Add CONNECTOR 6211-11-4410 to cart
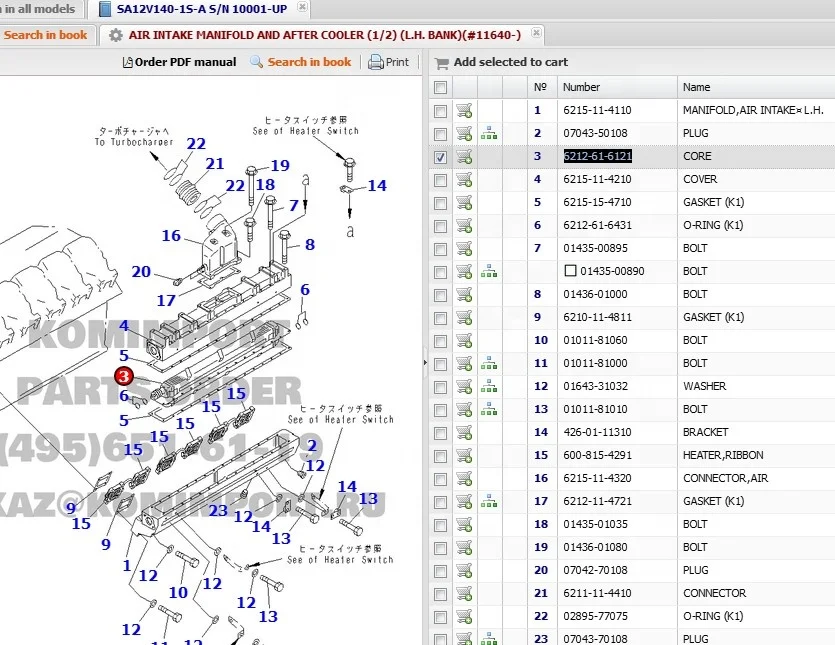Screen dimensions: 835x645 464,593
